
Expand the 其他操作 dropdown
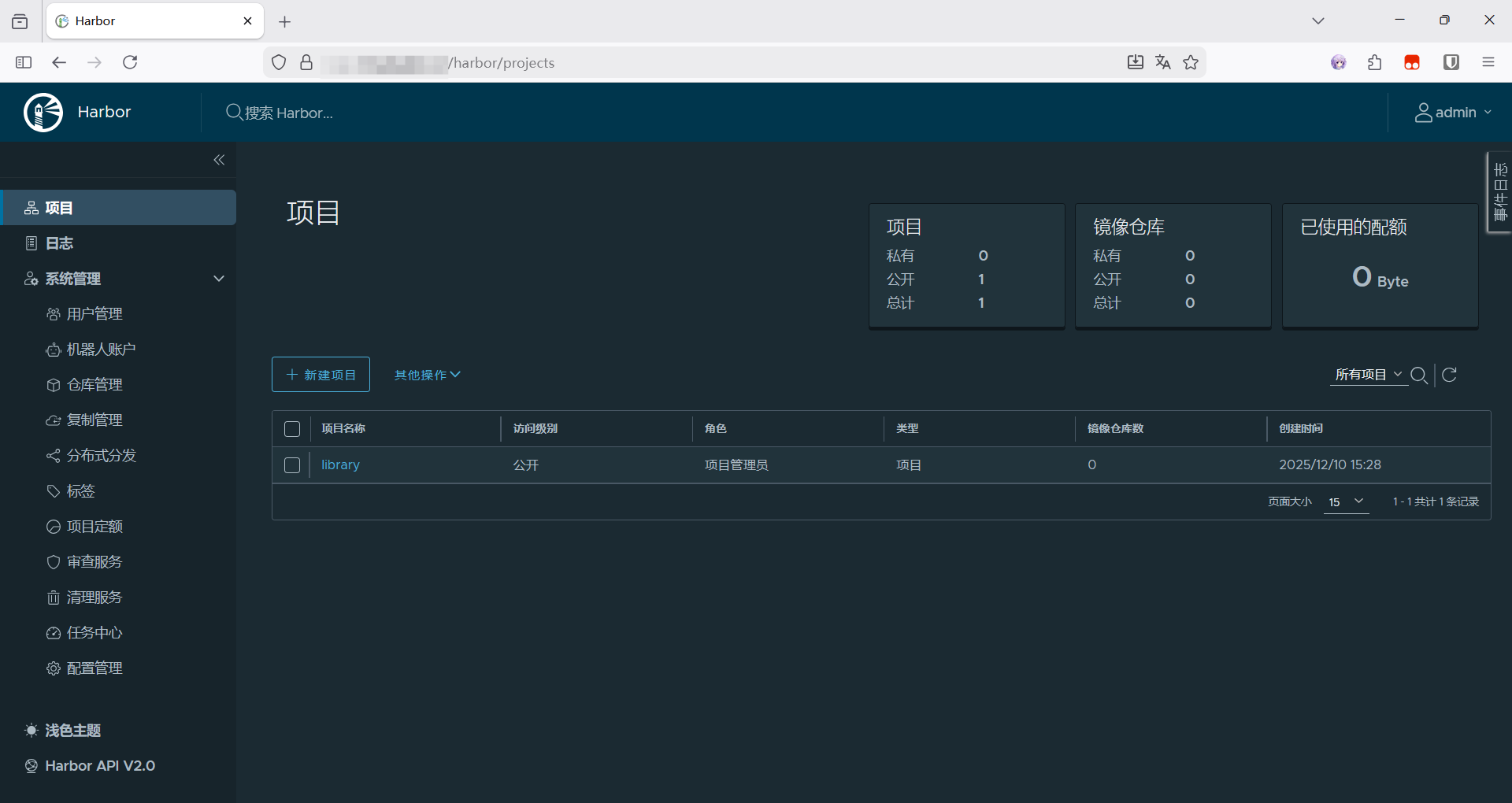click(427, 375)
